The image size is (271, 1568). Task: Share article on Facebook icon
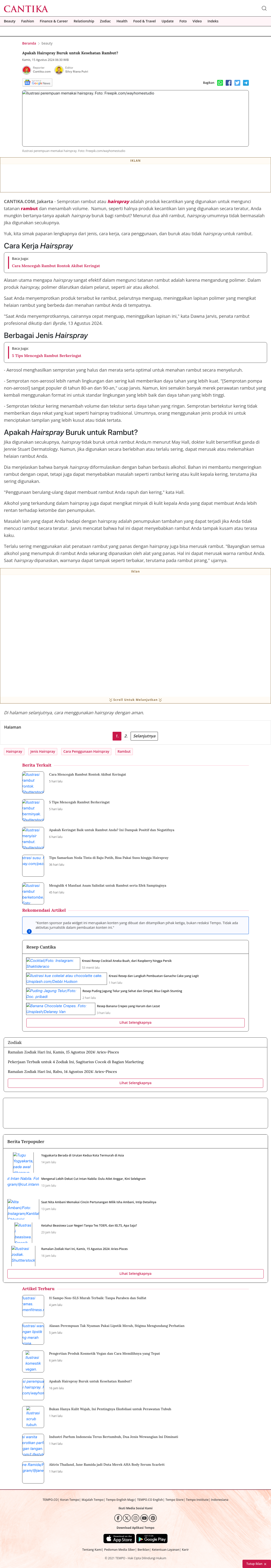tap(228, 83)
